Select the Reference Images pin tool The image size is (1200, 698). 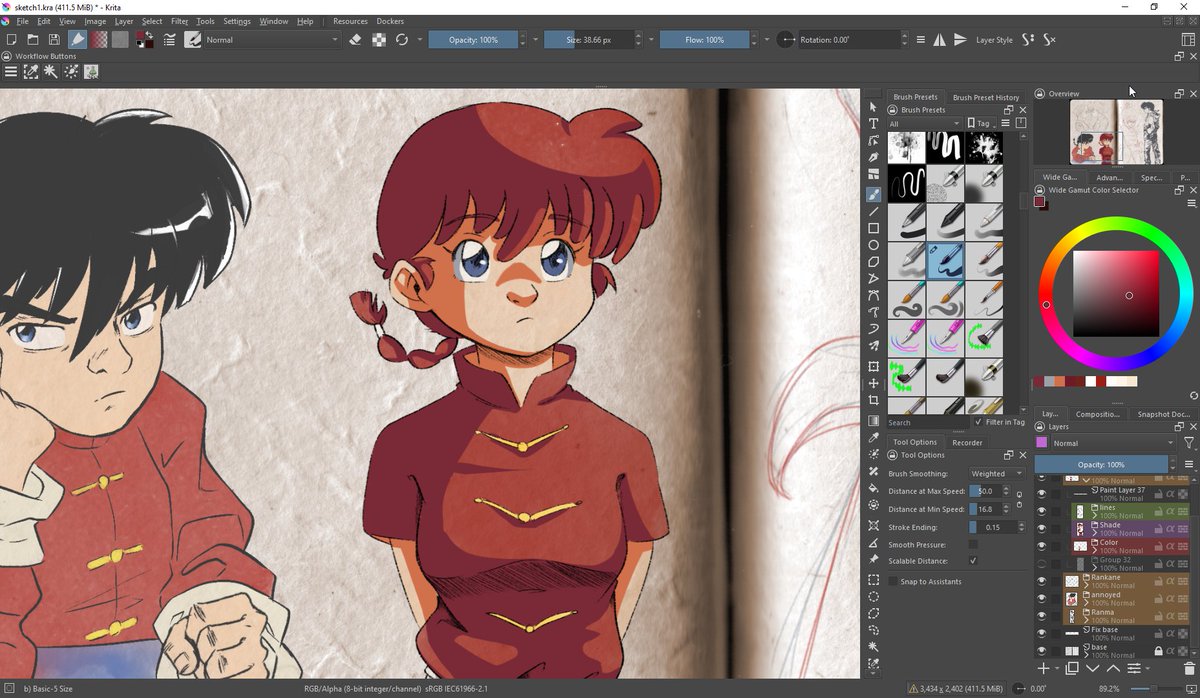click(873, 559)
